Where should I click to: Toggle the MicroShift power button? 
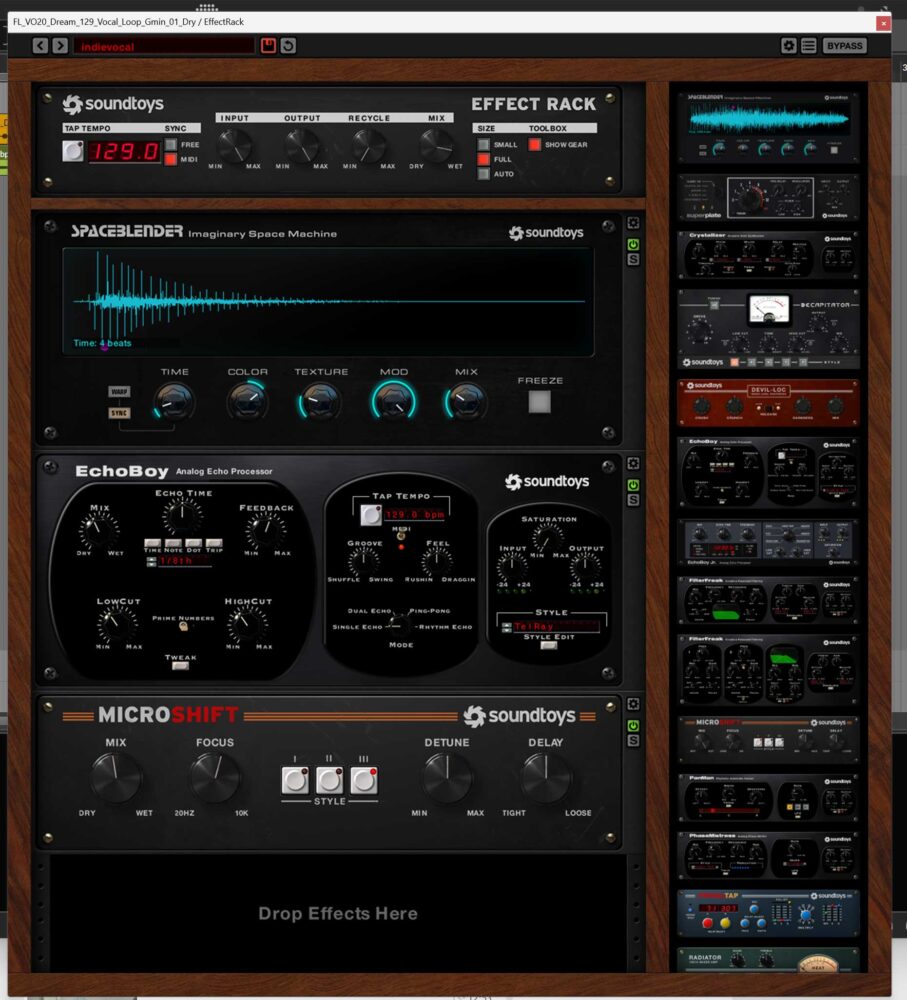point(633,726)
